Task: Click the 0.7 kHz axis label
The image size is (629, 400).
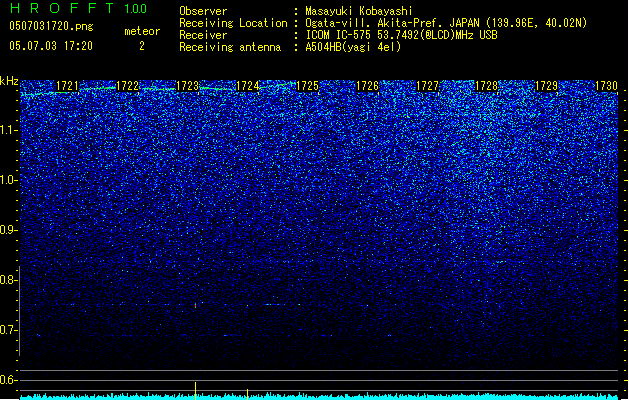Action: 8,330
